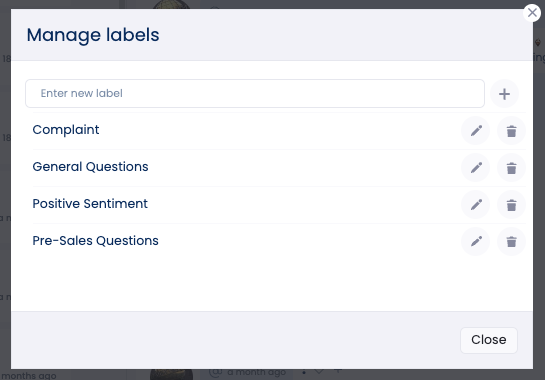Delete the Positive Sentiment label
This screenshot has width=545, height=380.
[x=511, y=204]
